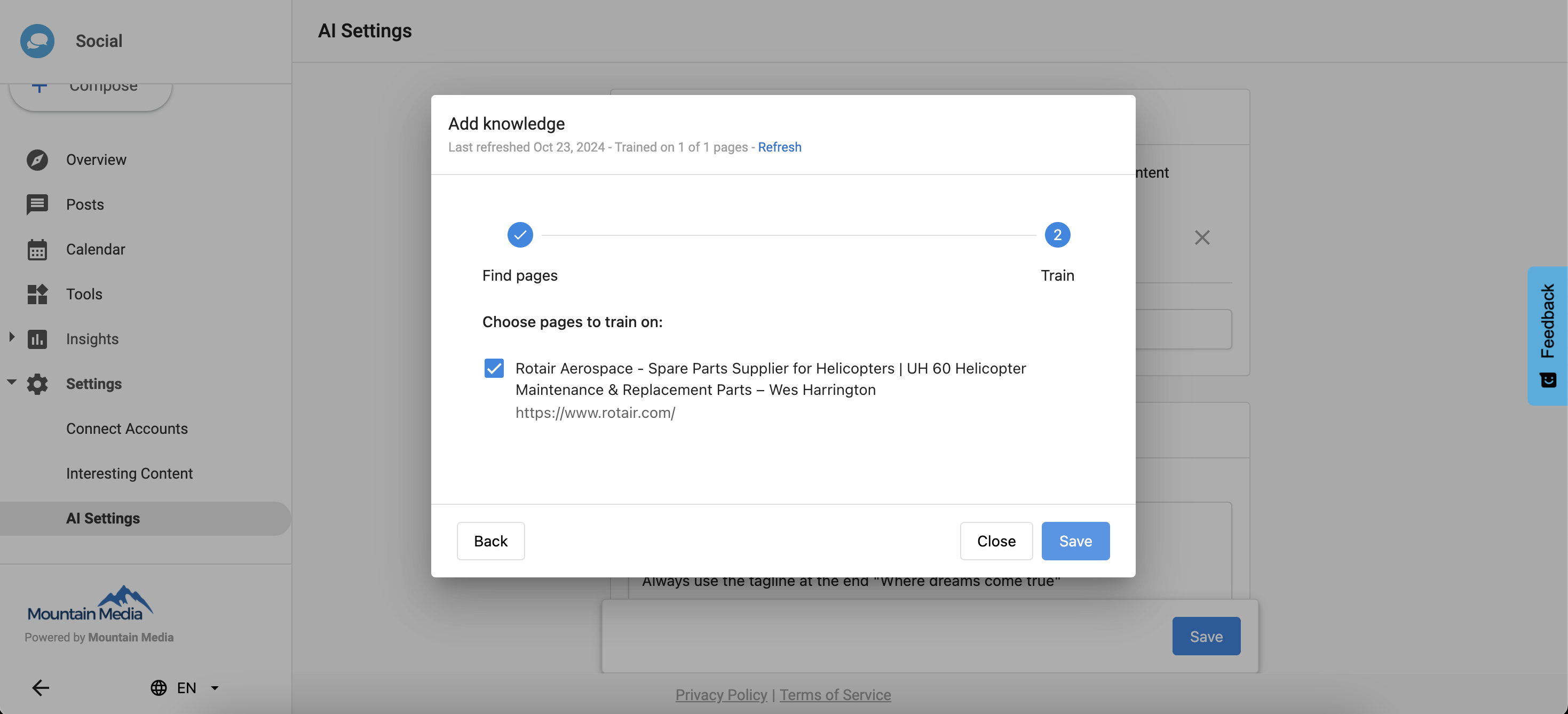
Task: Click the back arrow at sidebar bottom
Action: (40, 688)
